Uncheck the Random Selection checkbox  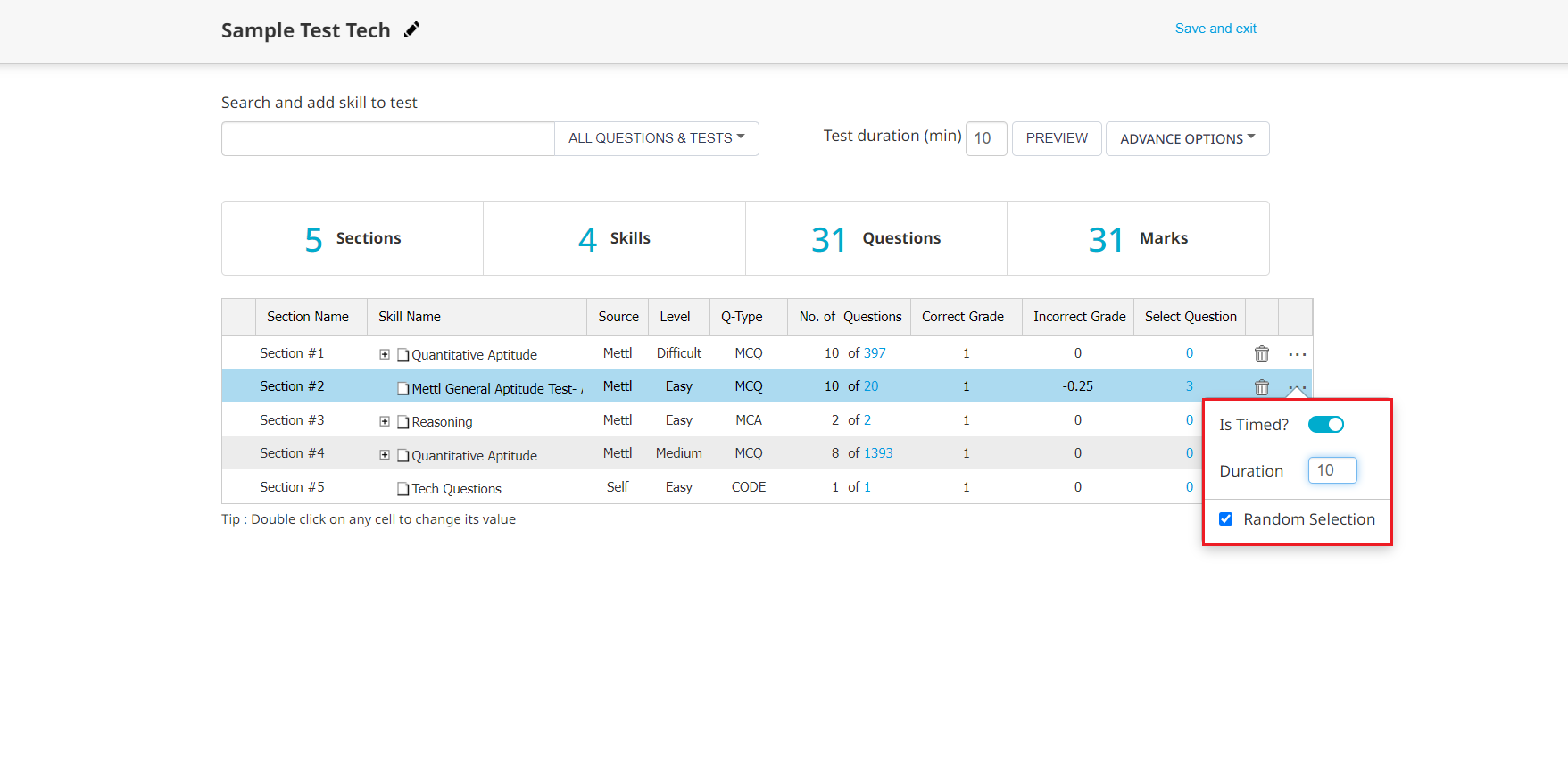[x=1226, y=519]
